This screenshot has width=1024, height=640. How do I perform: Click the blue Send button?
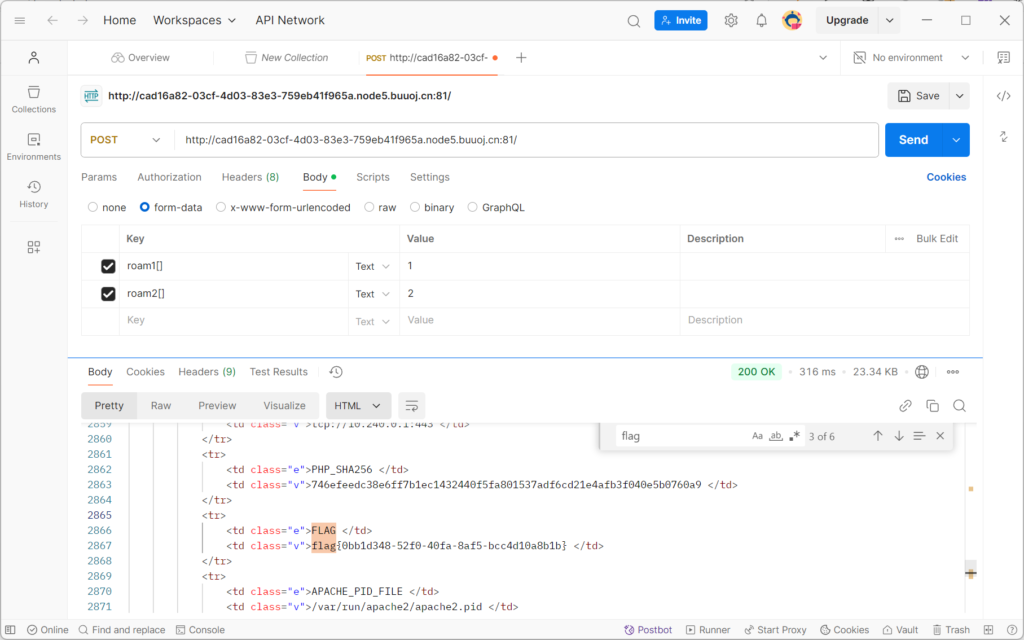click(x=913, y=140)
